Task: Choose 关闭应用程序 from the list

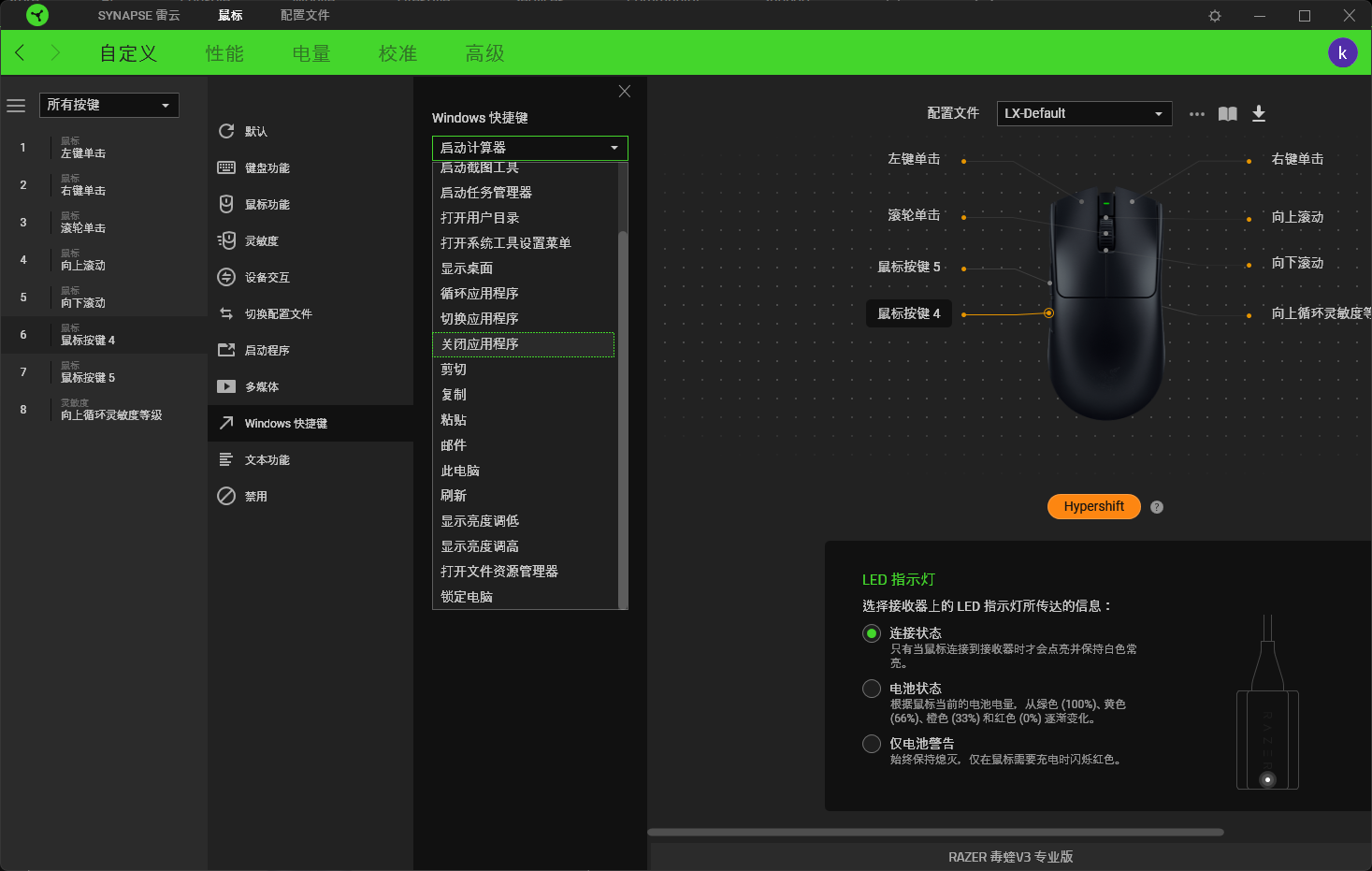Action: (x=524, y=344)
